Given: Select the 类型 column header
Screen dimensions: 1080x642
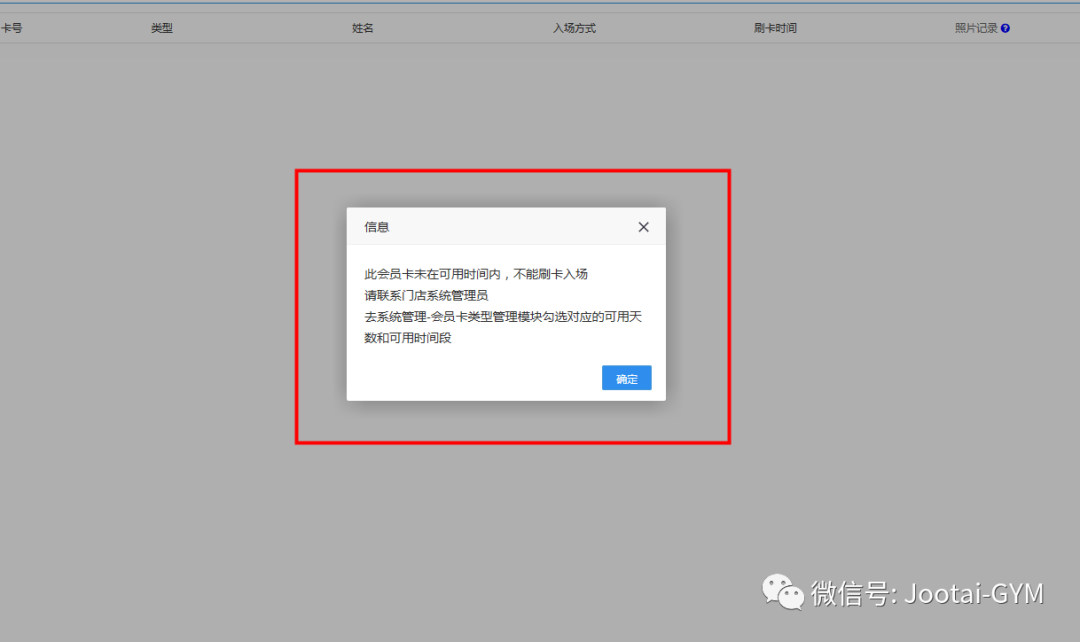Looking at the screenshot, I should [161, 28].
